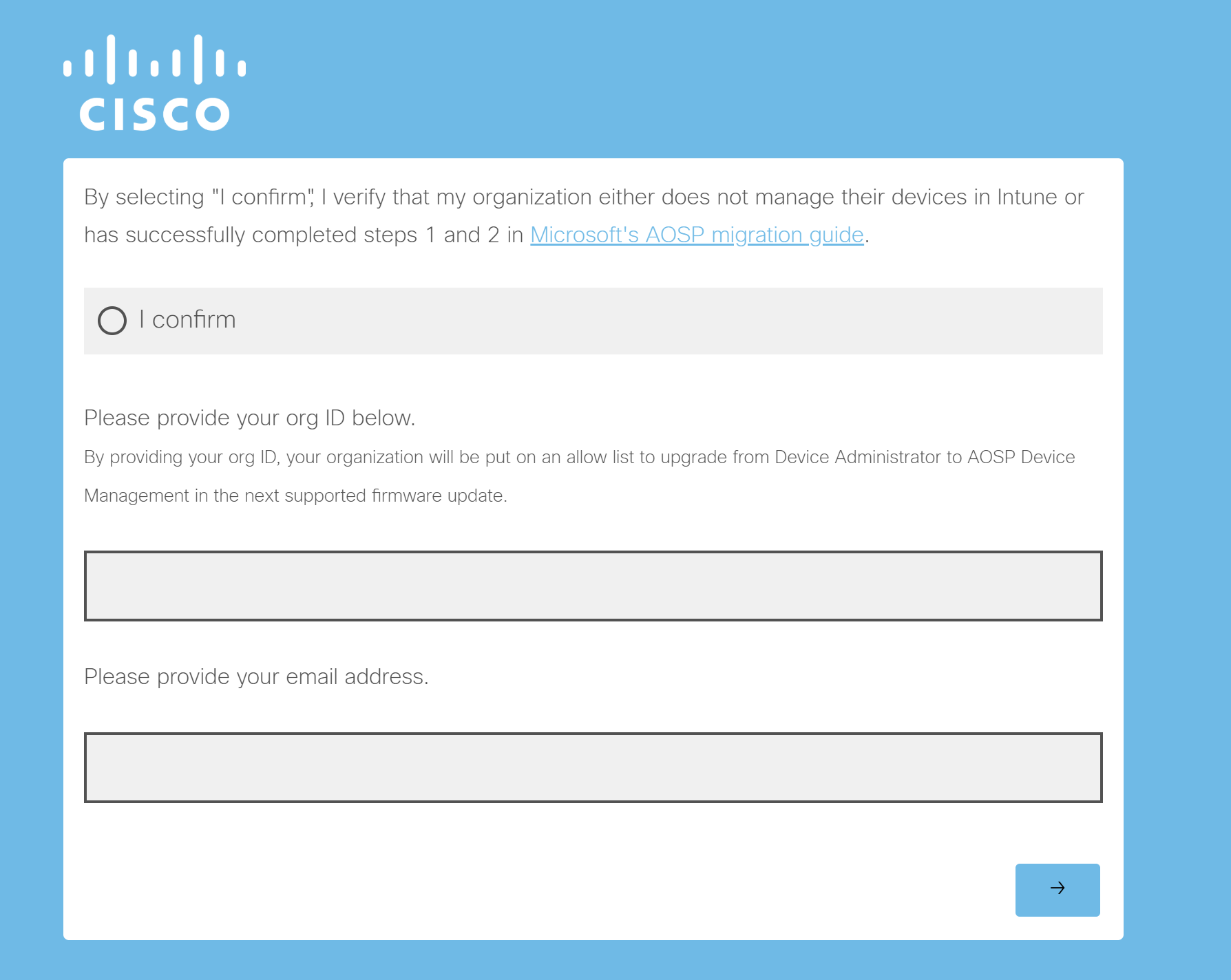The width and height of the screenshot is (1231, 980).
Task: Click the org ID allow list description
Action: 580,476
